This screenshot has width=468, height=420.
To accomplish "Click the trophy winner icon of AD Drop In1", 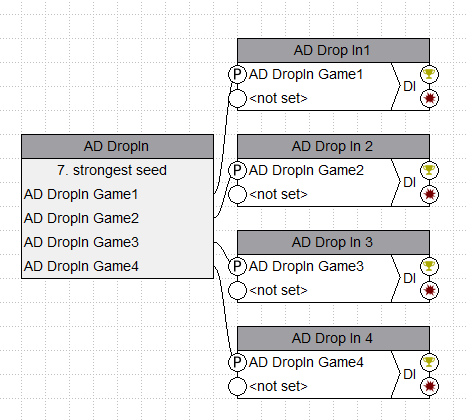I will point(429,74).
